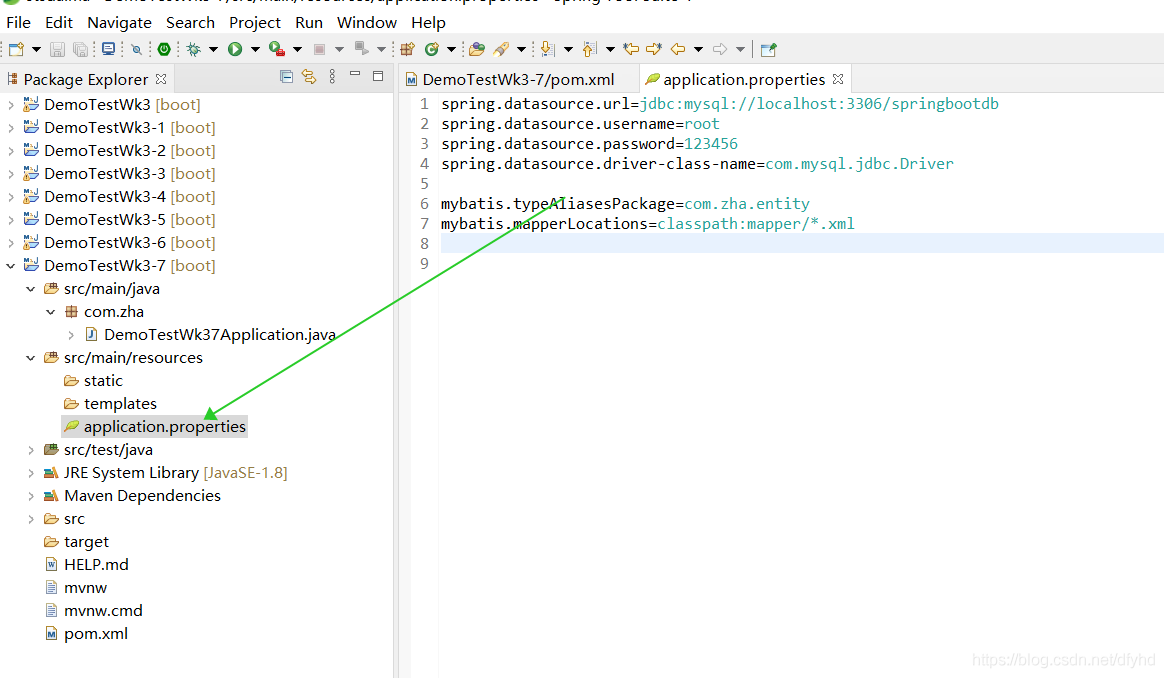Open the Back history dropdown arrow
1164x678 pixels.
coord(698,50)
